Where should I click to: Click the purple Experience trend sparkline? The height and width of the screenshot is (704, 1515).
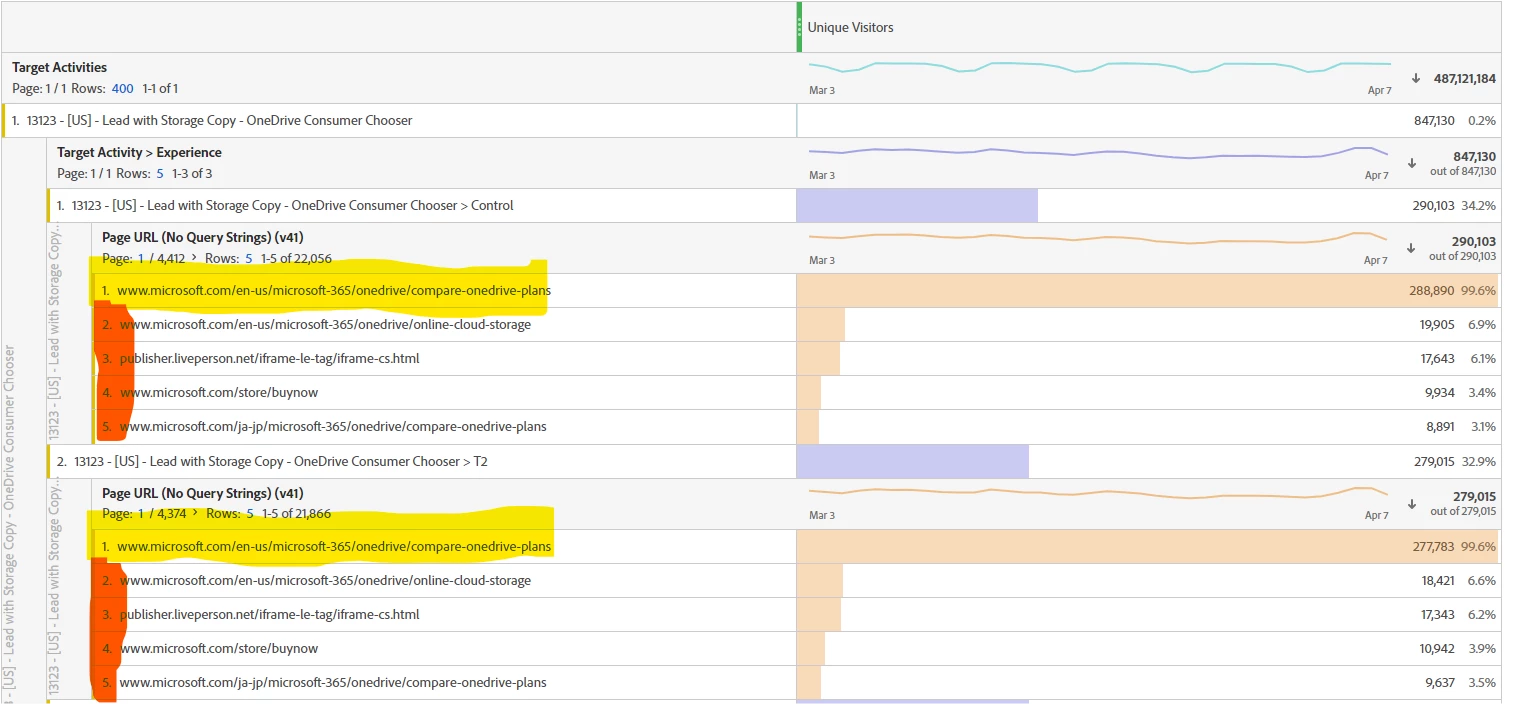[1098, 154]
